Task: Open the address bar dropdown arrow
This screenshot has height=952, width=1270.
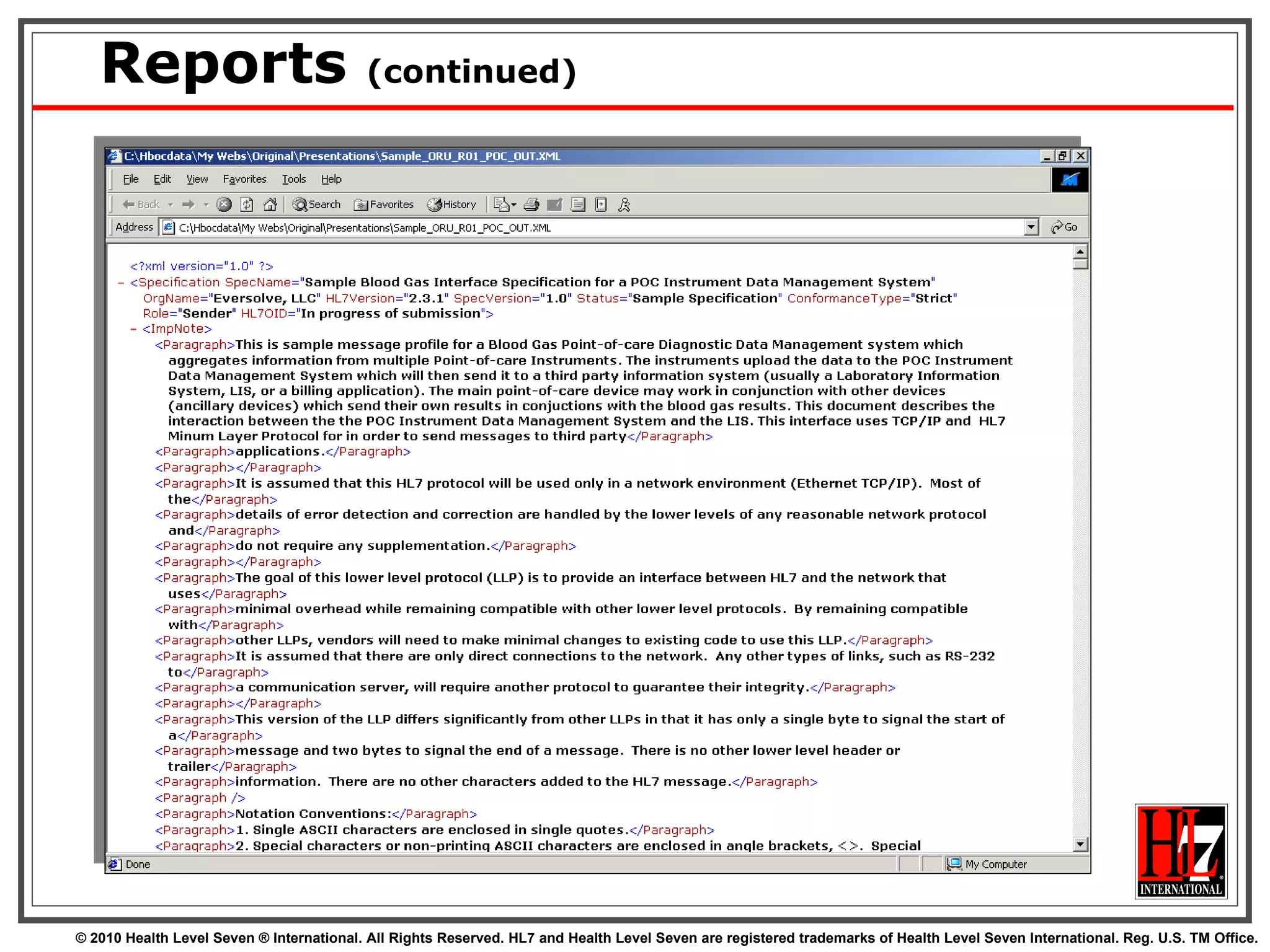Action: tap(1031, 227)
